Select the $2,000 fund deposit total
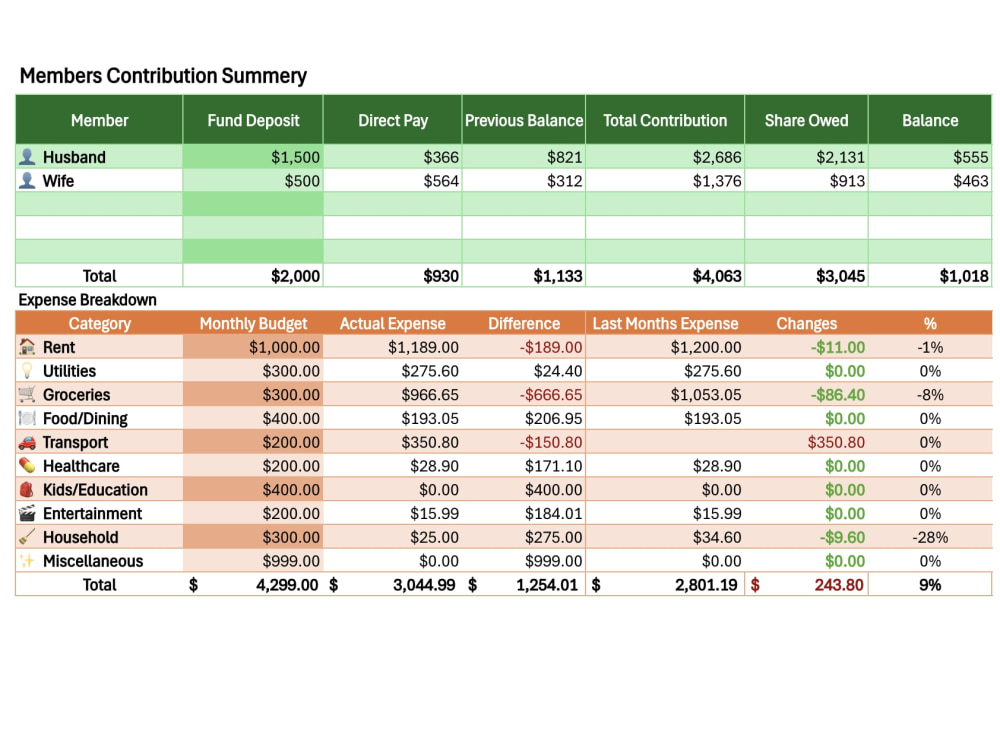Image resolution: width=1000 pixels, height=750 pixels. [x=253, y=276]
